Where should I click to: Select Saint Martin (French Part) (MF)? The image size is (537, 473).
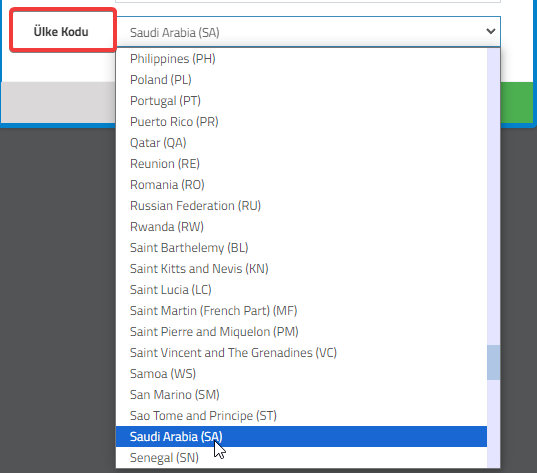(x=301, y=311)
